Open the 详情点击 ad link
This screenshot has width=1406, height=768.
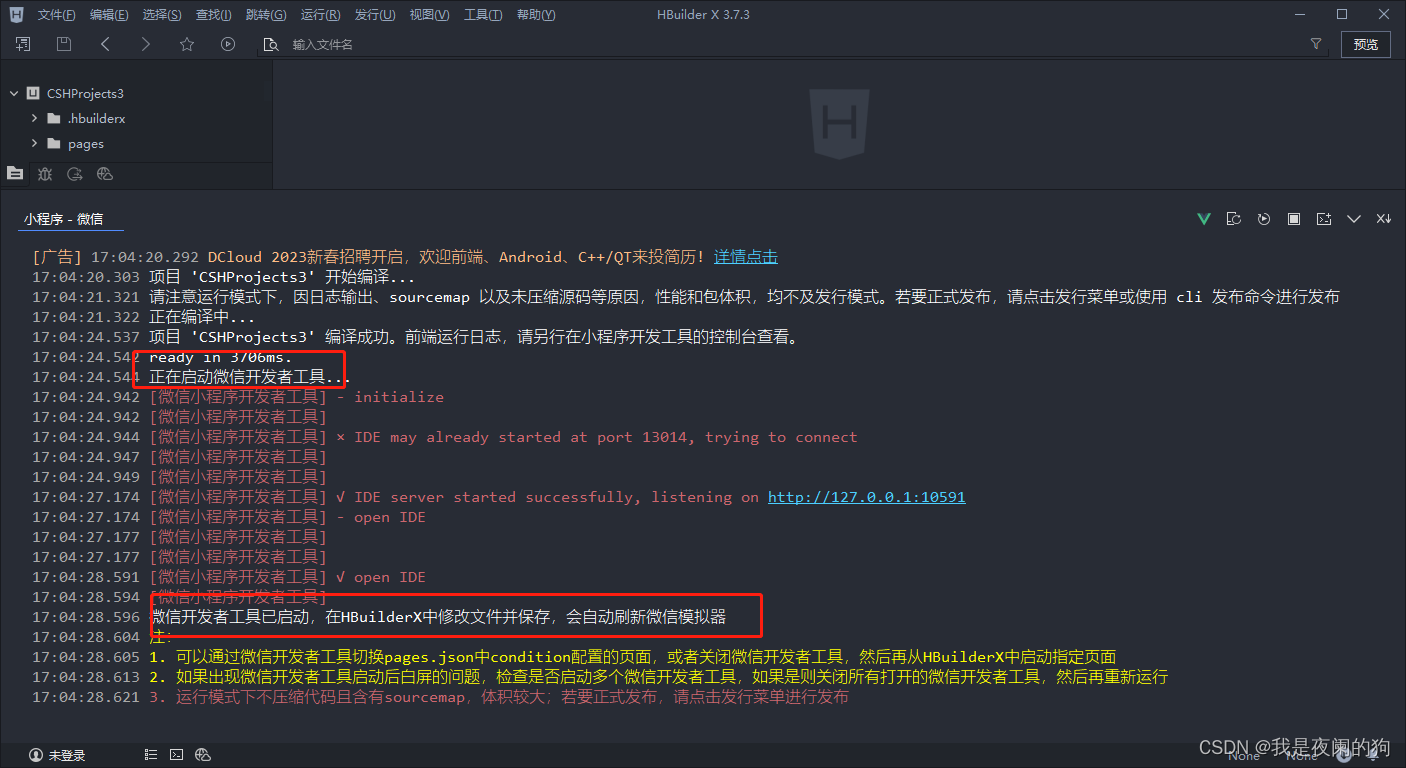coord(745,257)
